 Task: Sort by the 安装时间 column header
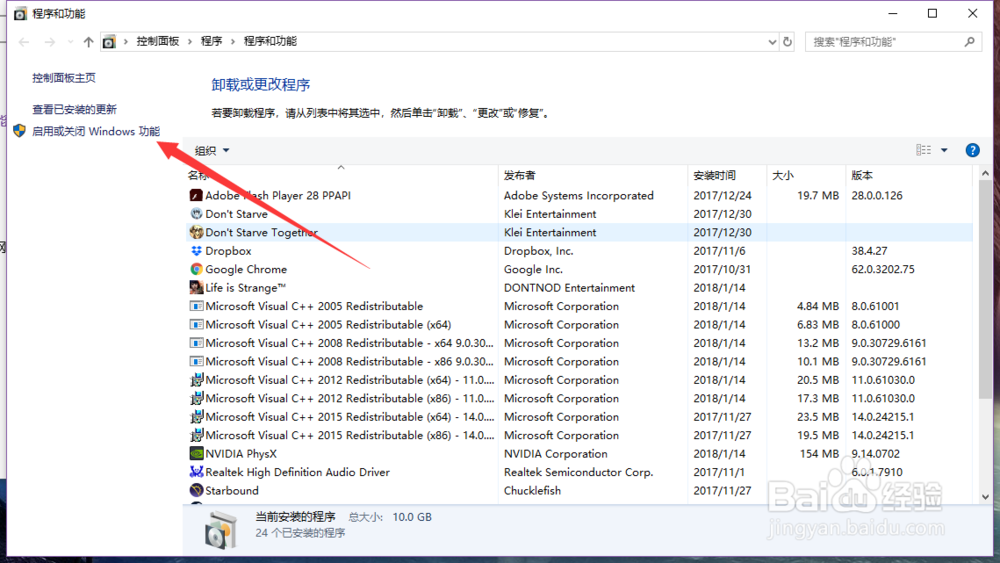click(x=728, y=175)
